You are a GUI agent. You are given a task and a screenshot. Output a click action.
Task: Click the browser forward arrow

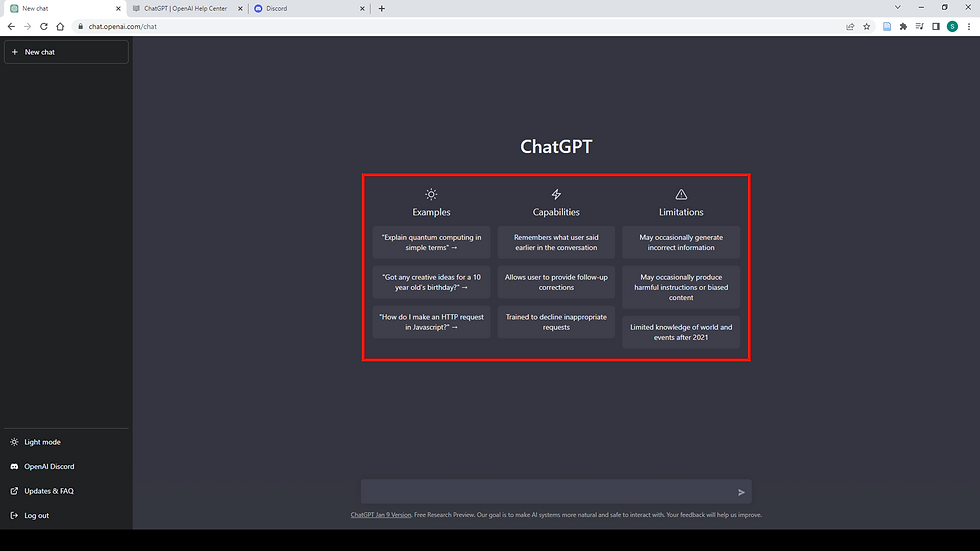pos(28,26)
